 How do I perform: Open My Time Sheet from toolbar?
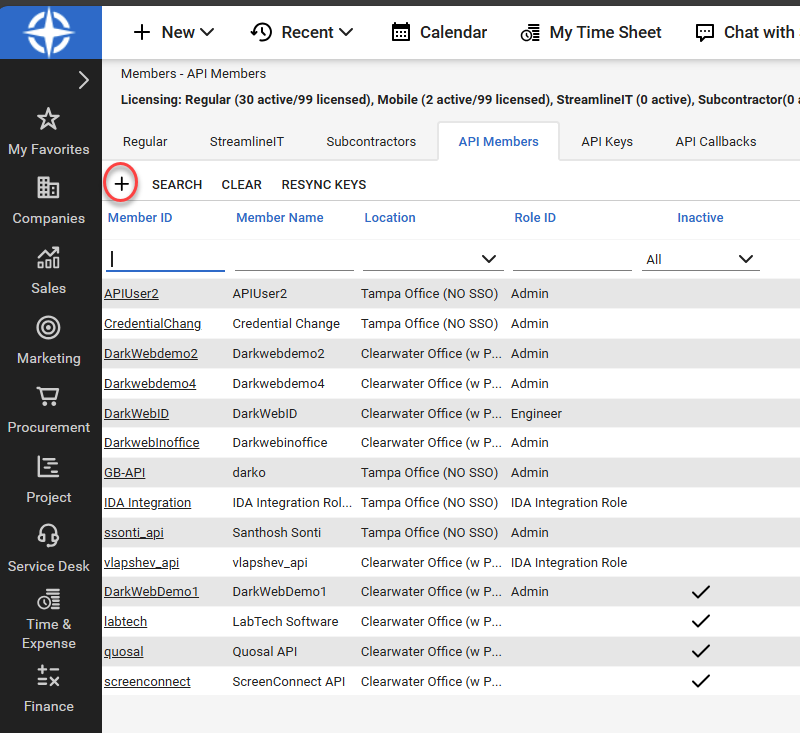(591, 32)
